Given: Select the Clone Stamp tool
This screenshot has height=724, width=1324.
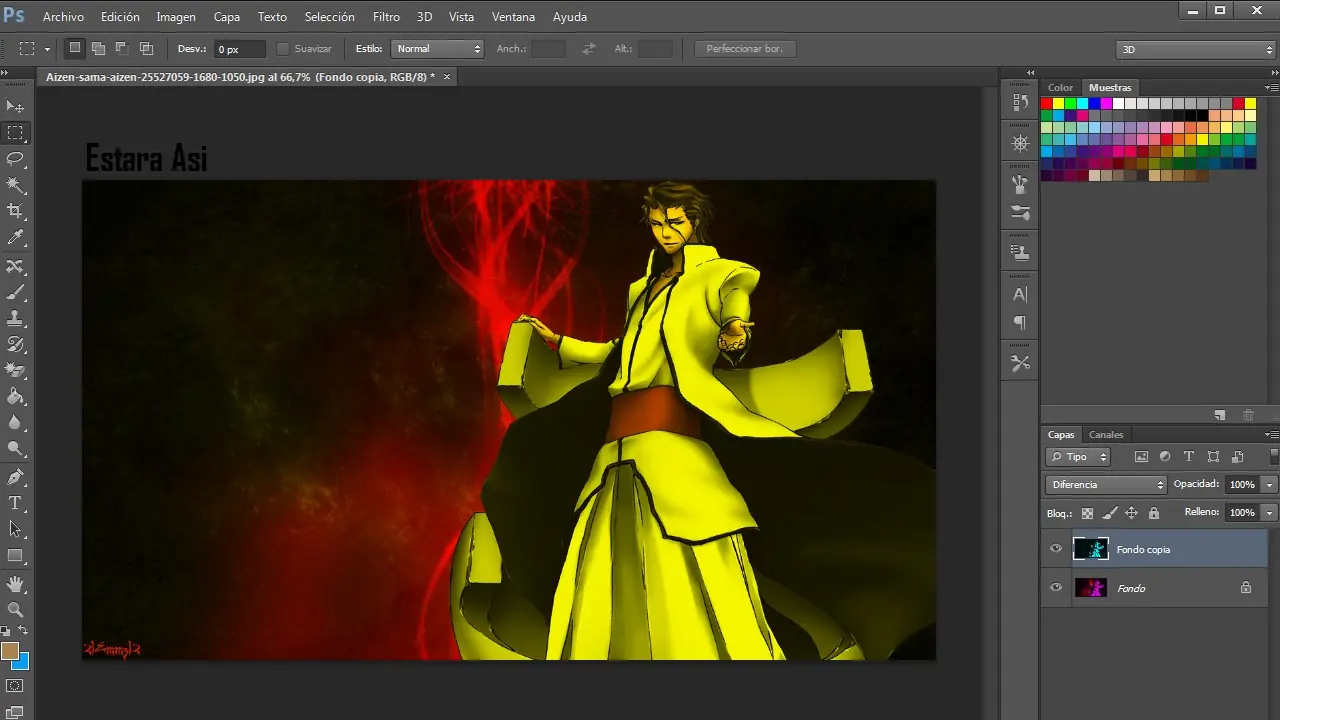Looking at the screenshot, I should [15, 319].
